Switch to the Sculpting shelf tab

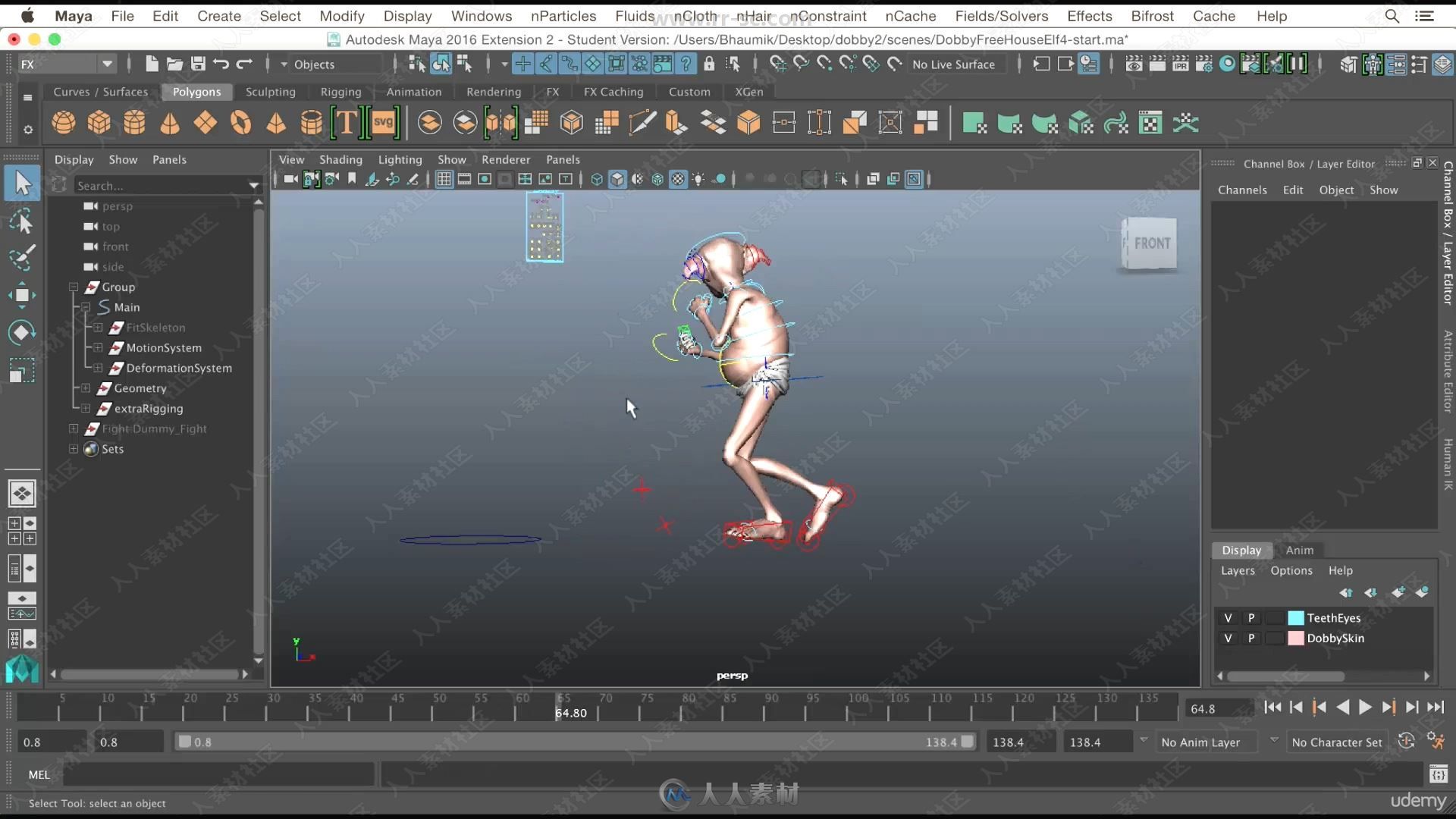click(x=271, y=92)
